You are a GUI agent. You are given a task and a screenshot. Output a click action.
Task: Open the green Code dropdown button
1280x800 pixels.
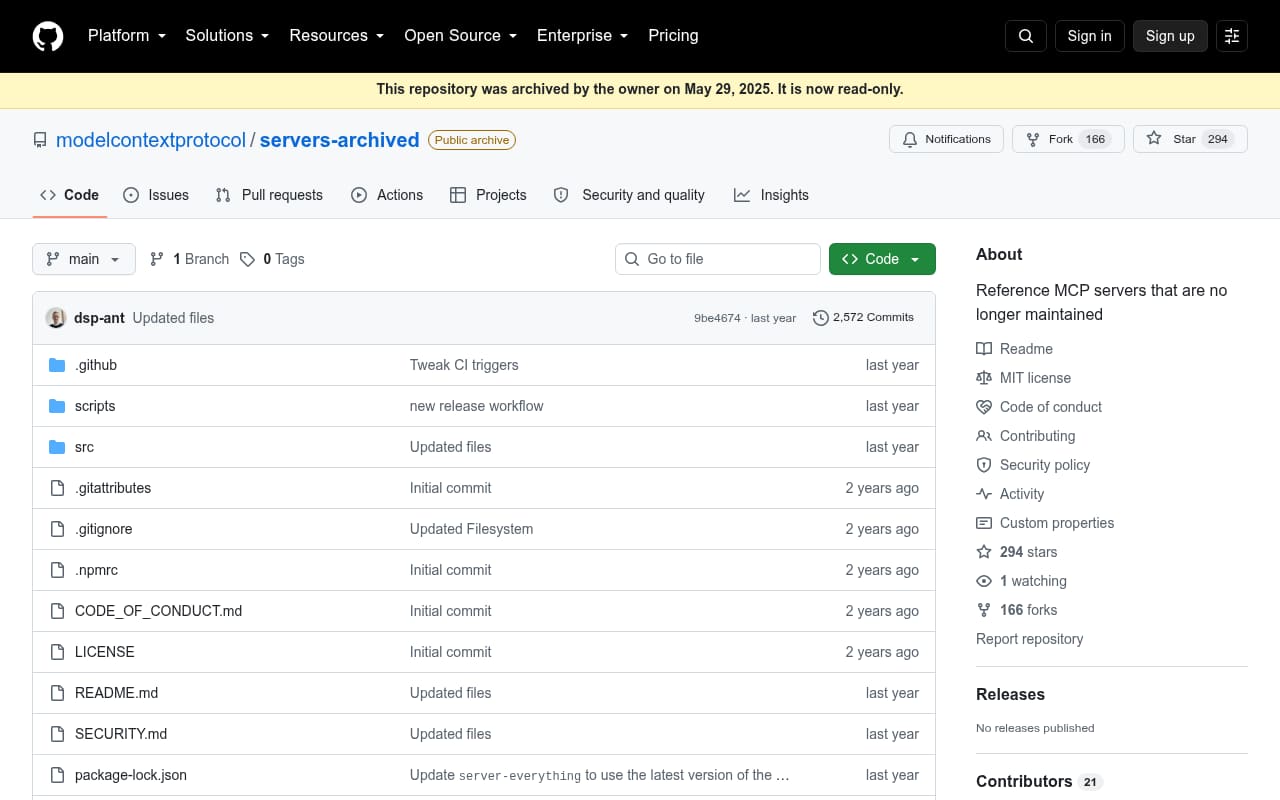(882, 259)
